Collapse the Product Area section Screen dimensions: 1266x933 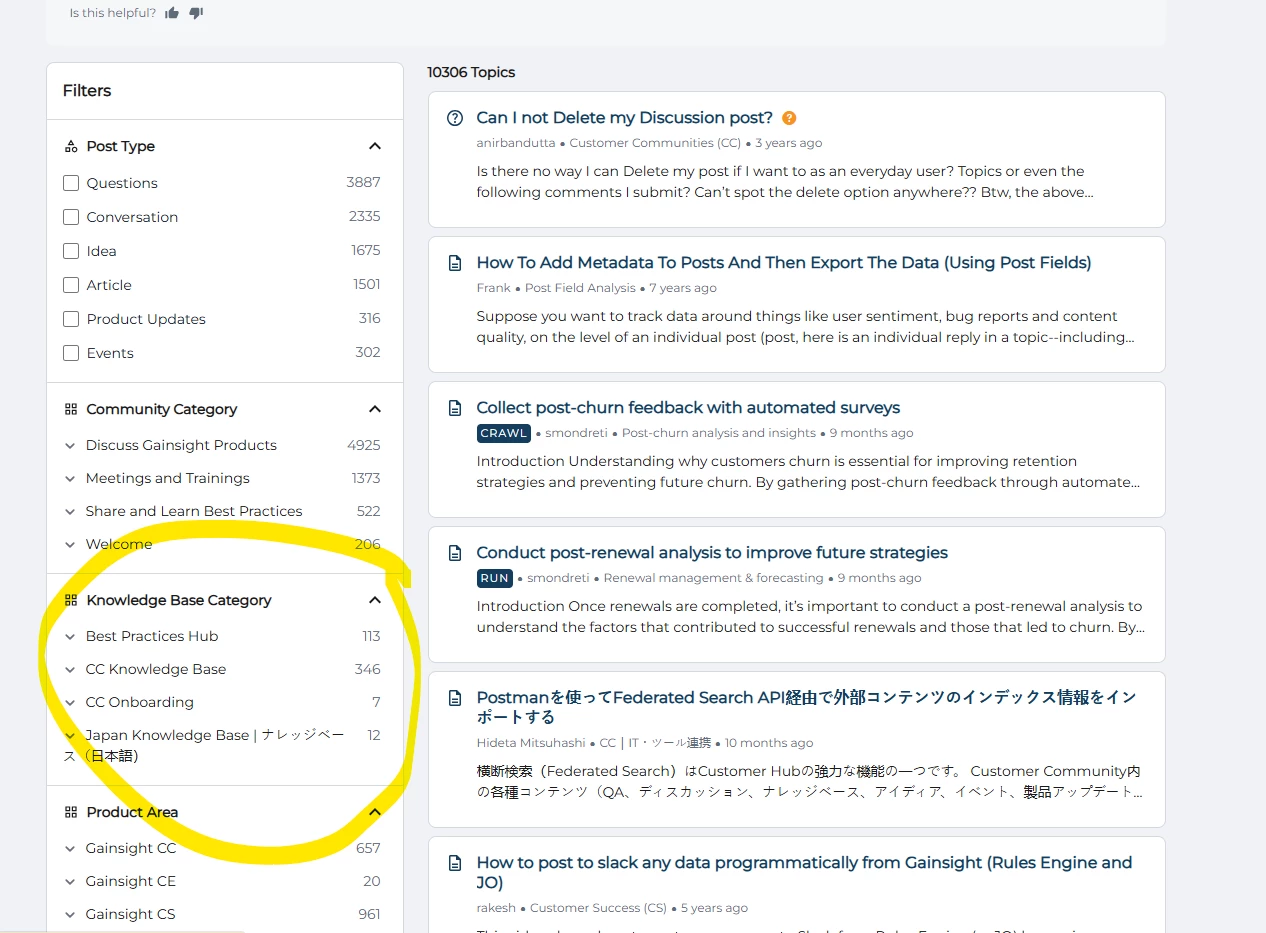click(375, 812)
